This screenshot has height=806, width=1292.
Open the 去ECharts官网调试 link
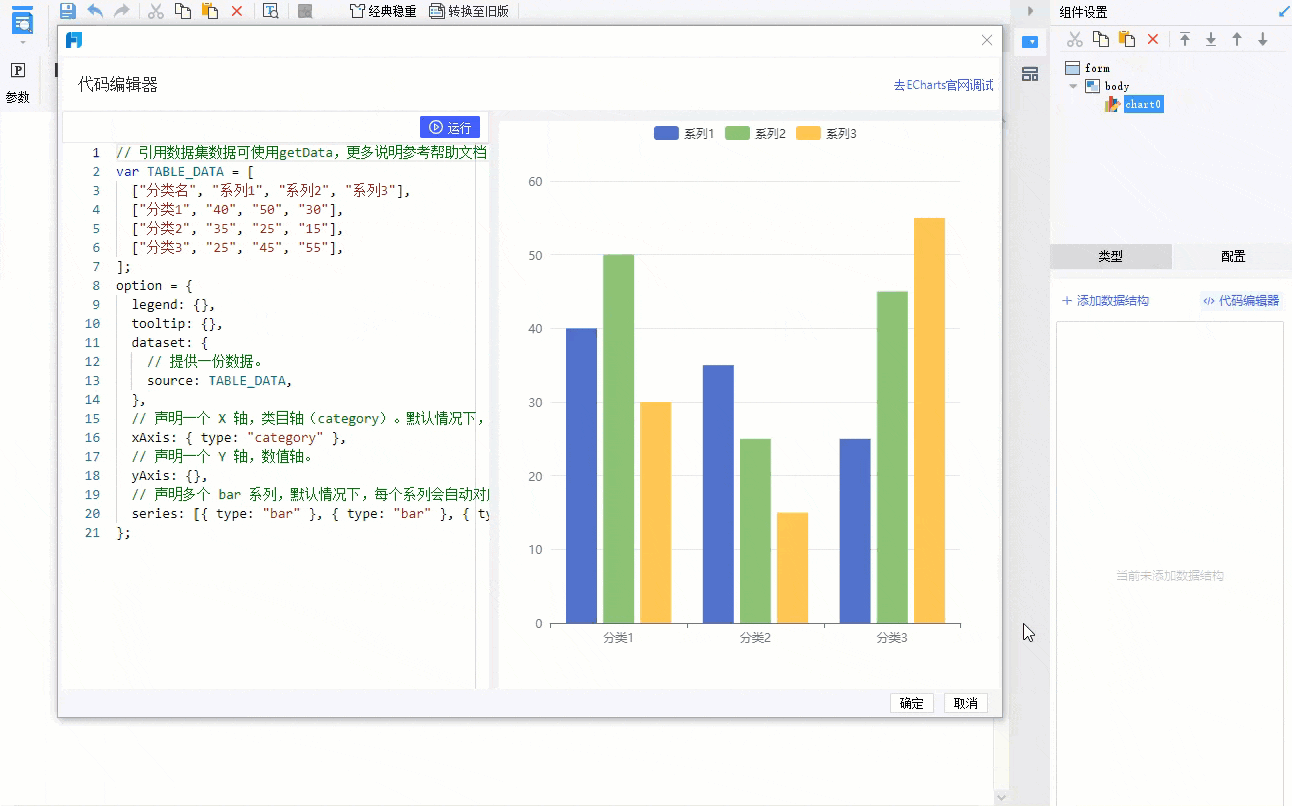coord(944,86)
